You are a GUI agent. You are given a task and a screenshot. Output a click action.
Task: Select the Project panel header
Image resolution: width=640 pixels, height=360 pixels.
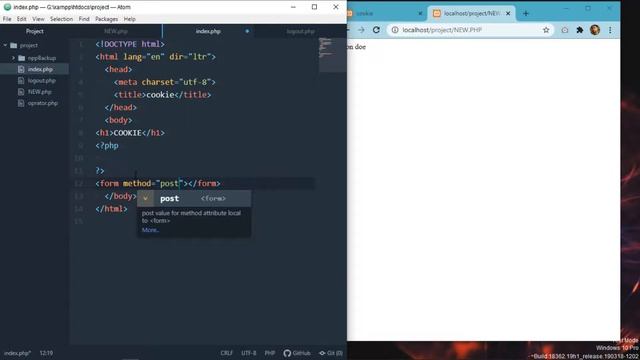point(35,31)
